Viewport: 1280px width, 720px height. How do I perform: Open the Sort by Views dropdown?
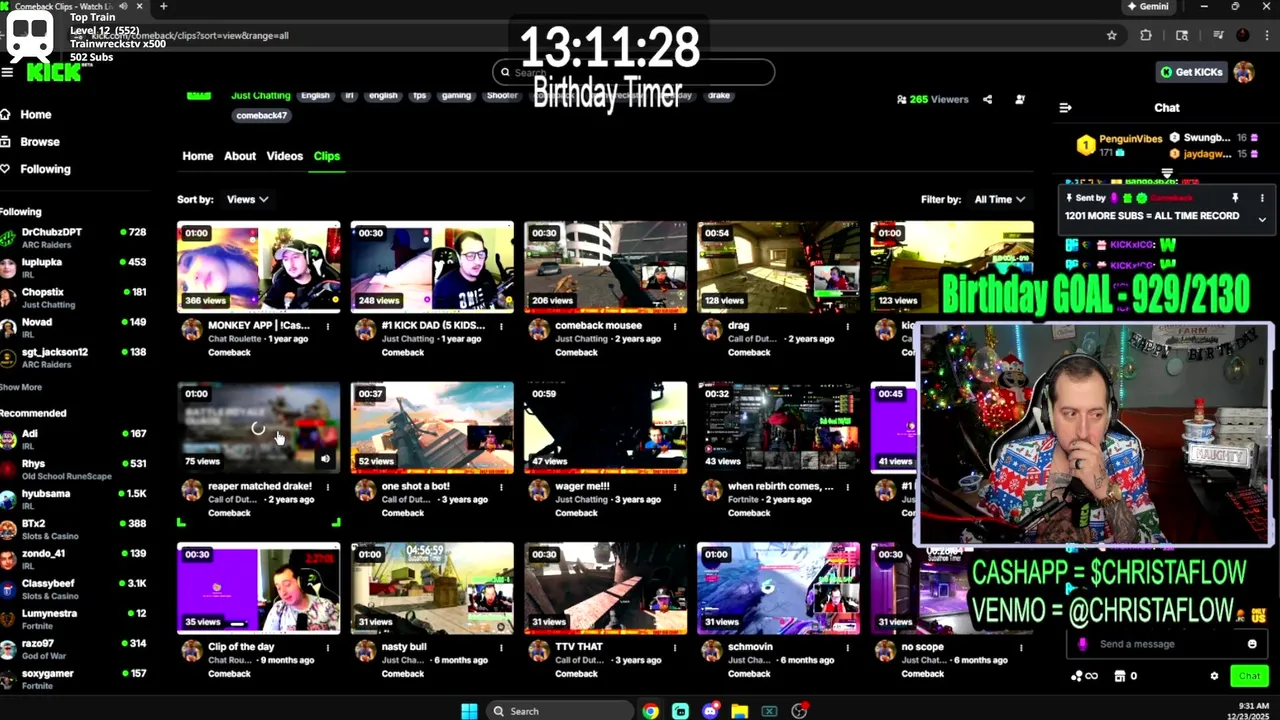pyautogui.click(x=247, y=199)
